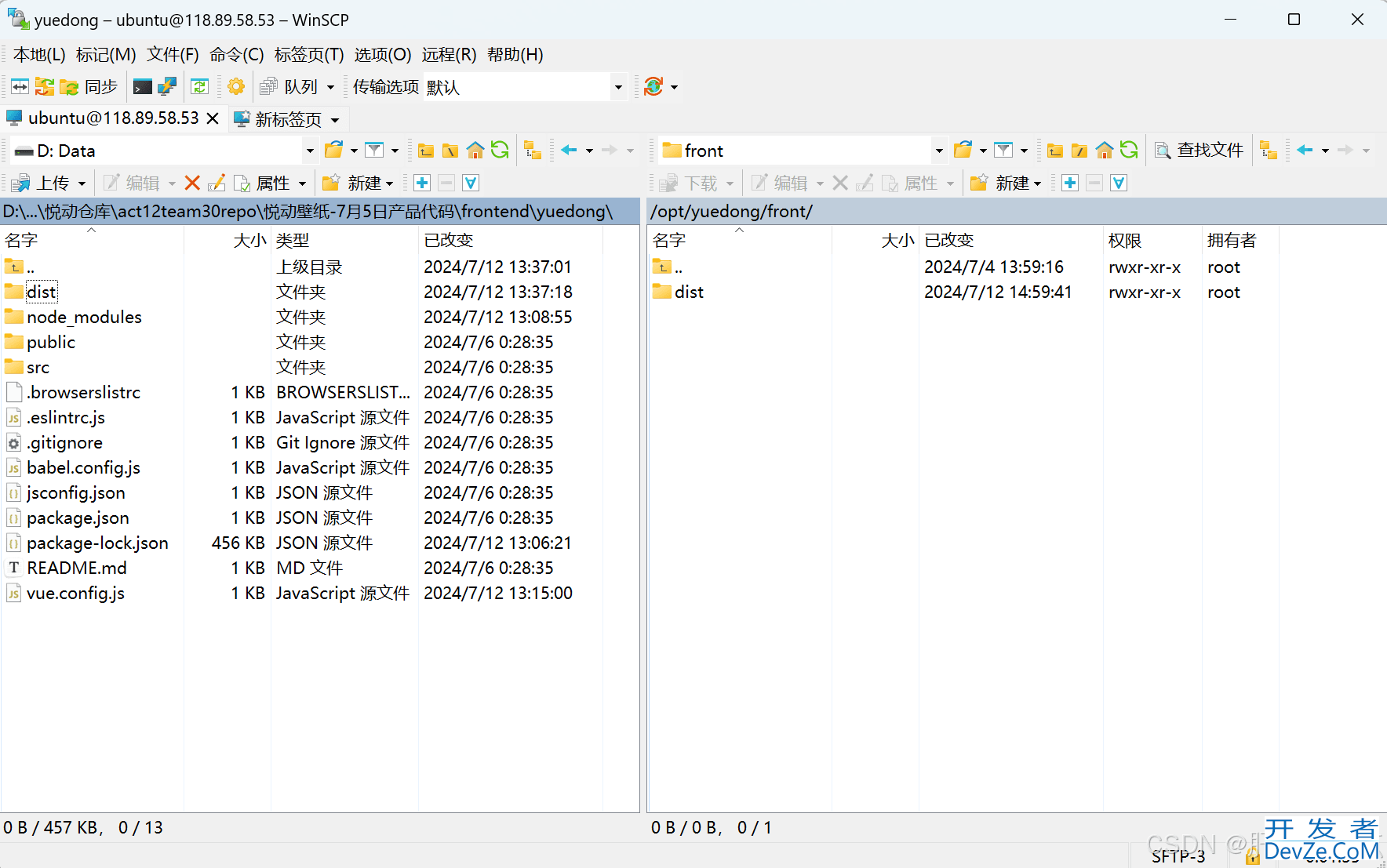
Task: Open the terminal console icon
Action: point(143,86)
